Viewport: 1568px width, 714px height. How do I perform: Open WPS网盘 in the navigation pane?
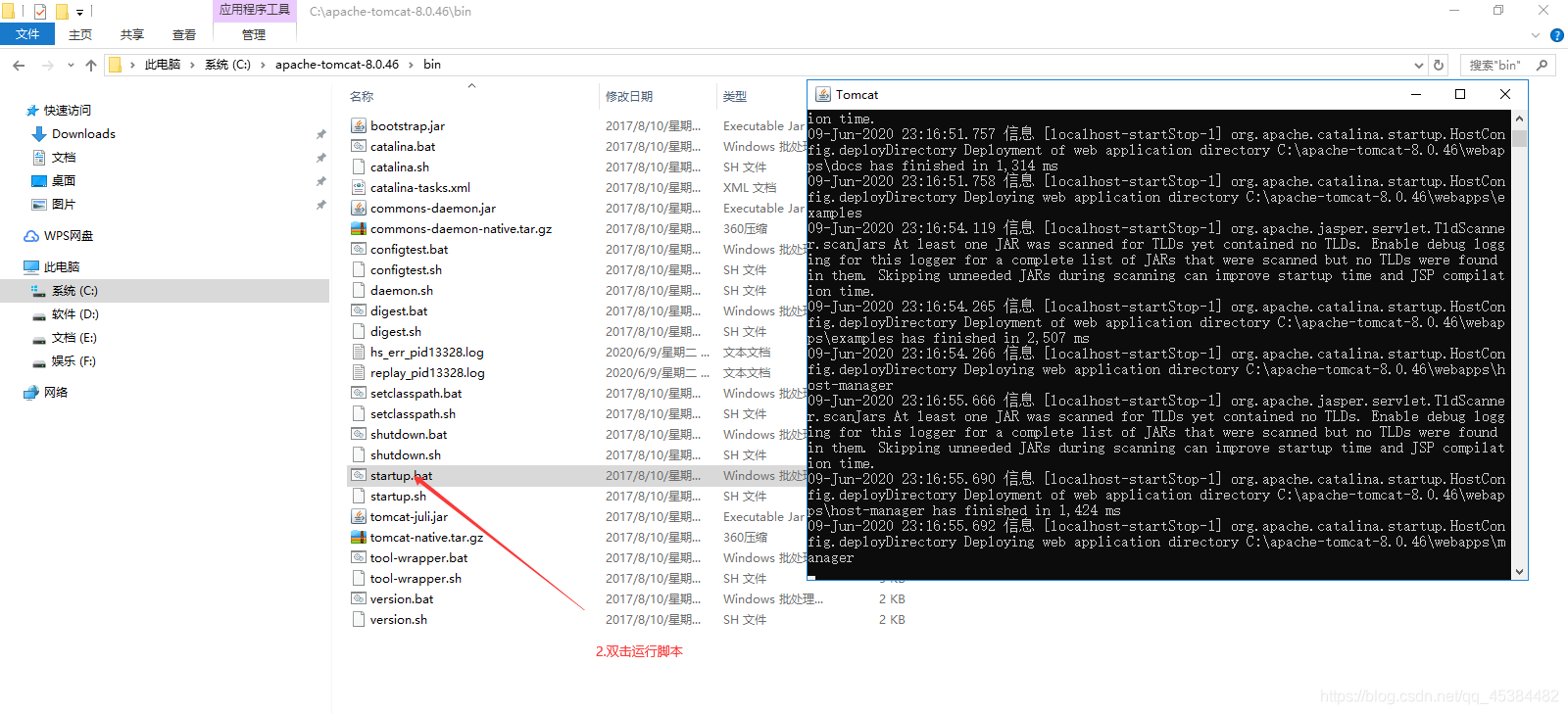point(69,236)
